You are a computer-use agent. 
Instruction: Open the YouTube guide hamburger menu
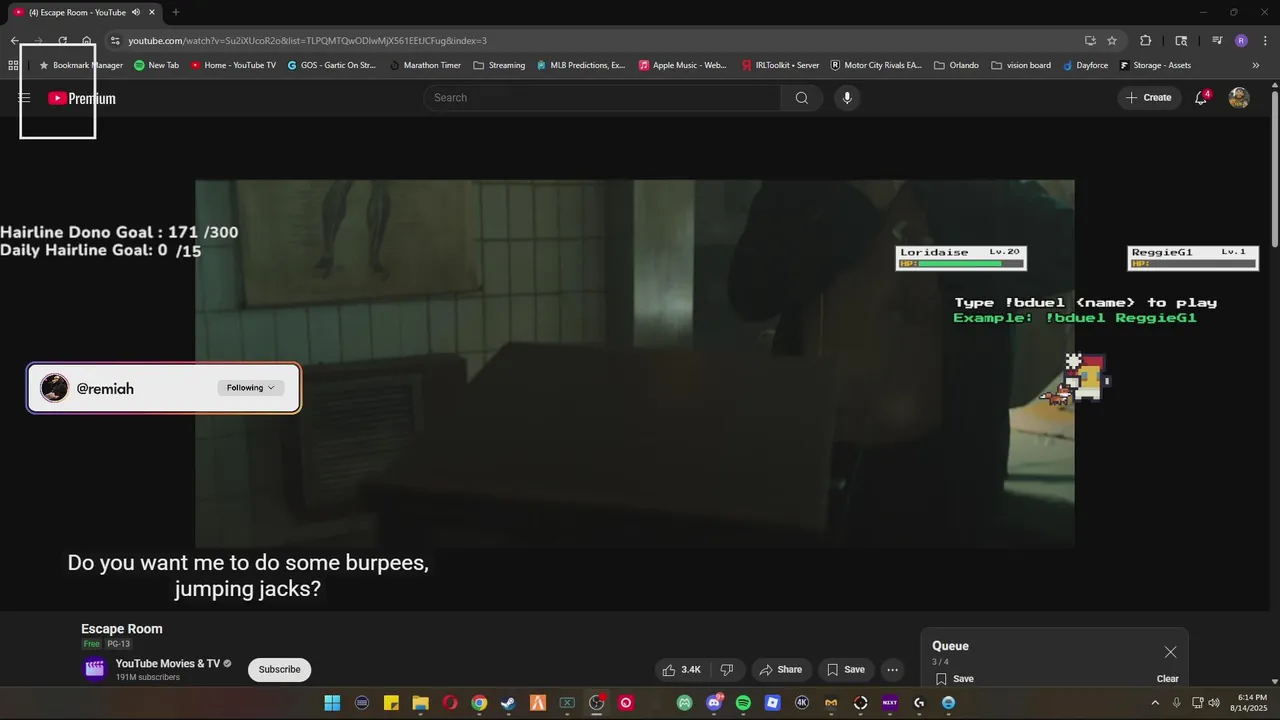[24, 98]
